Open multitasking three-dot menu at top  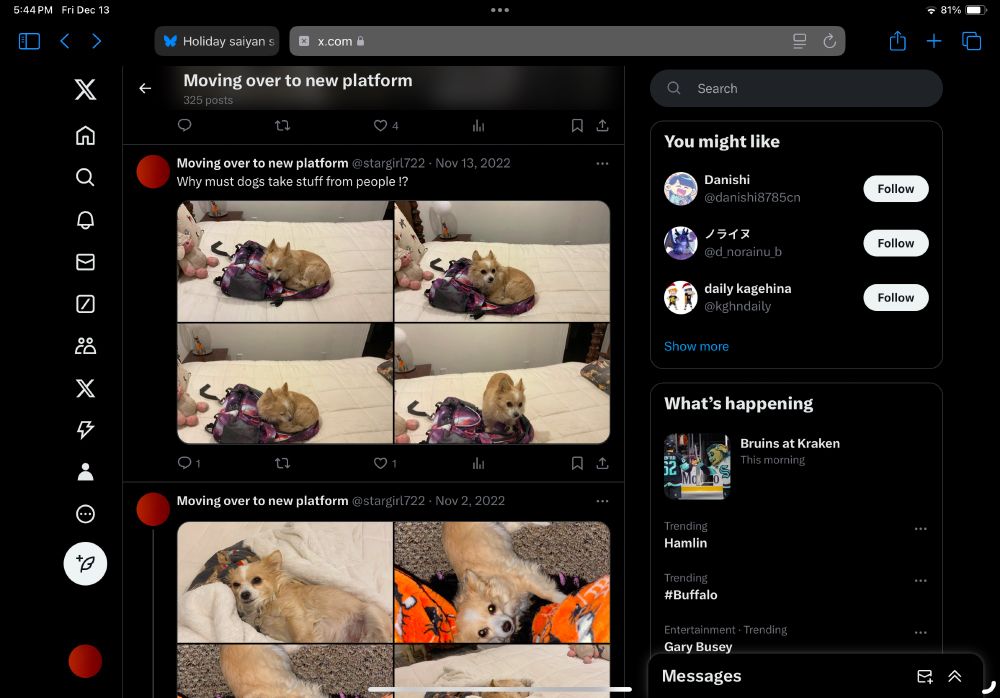click(500, 10)
